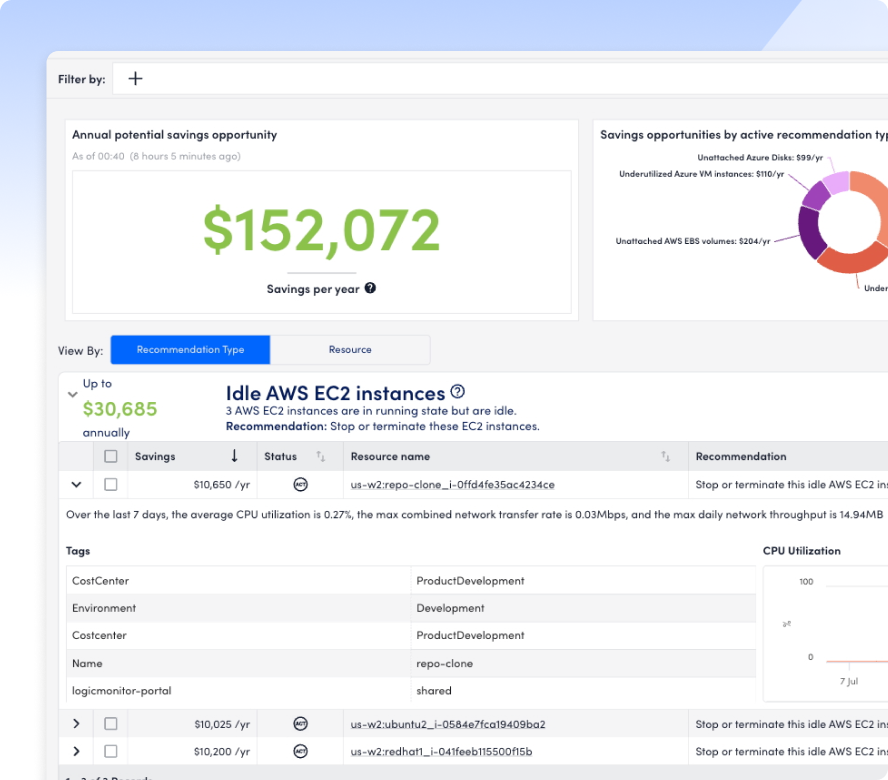Click the Unattached AWS EBS volumes: $204/yr label
The height and width of the screenshot is (780, 888).
[693, 241]
